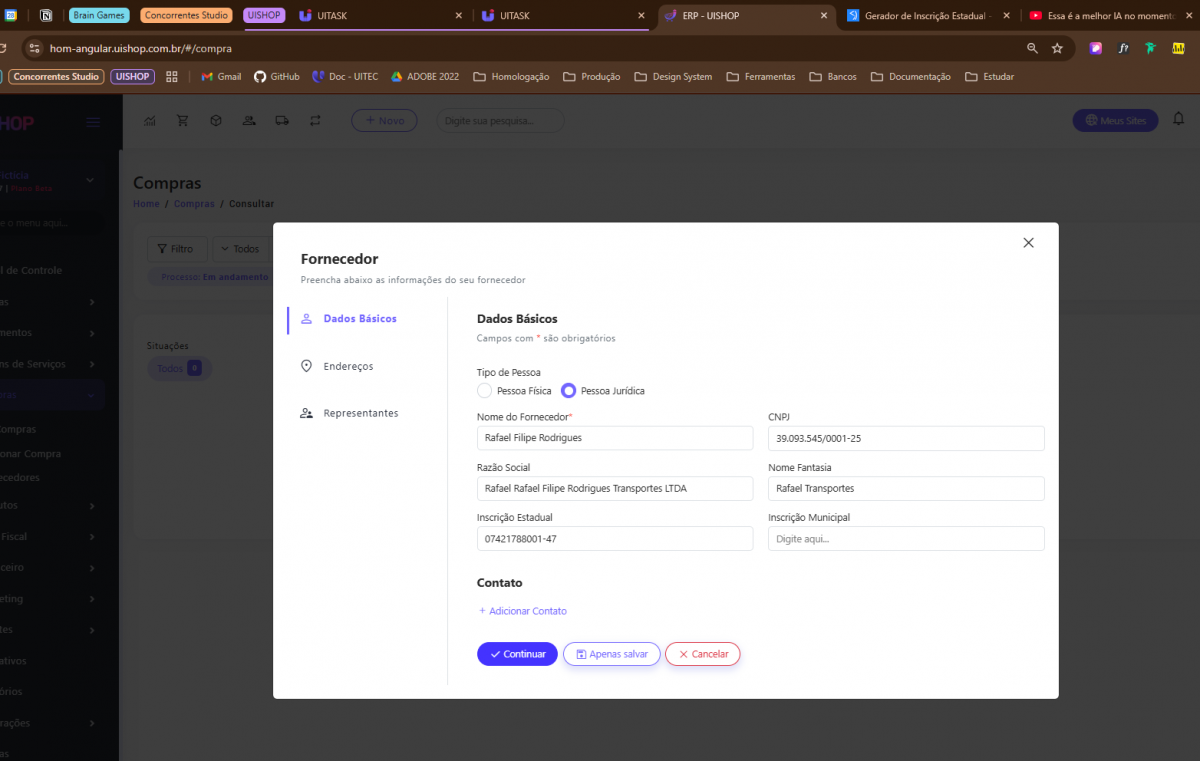Open the GitHub bookmark
This screenshot has width=1200, height=761.
click(276, 76)
